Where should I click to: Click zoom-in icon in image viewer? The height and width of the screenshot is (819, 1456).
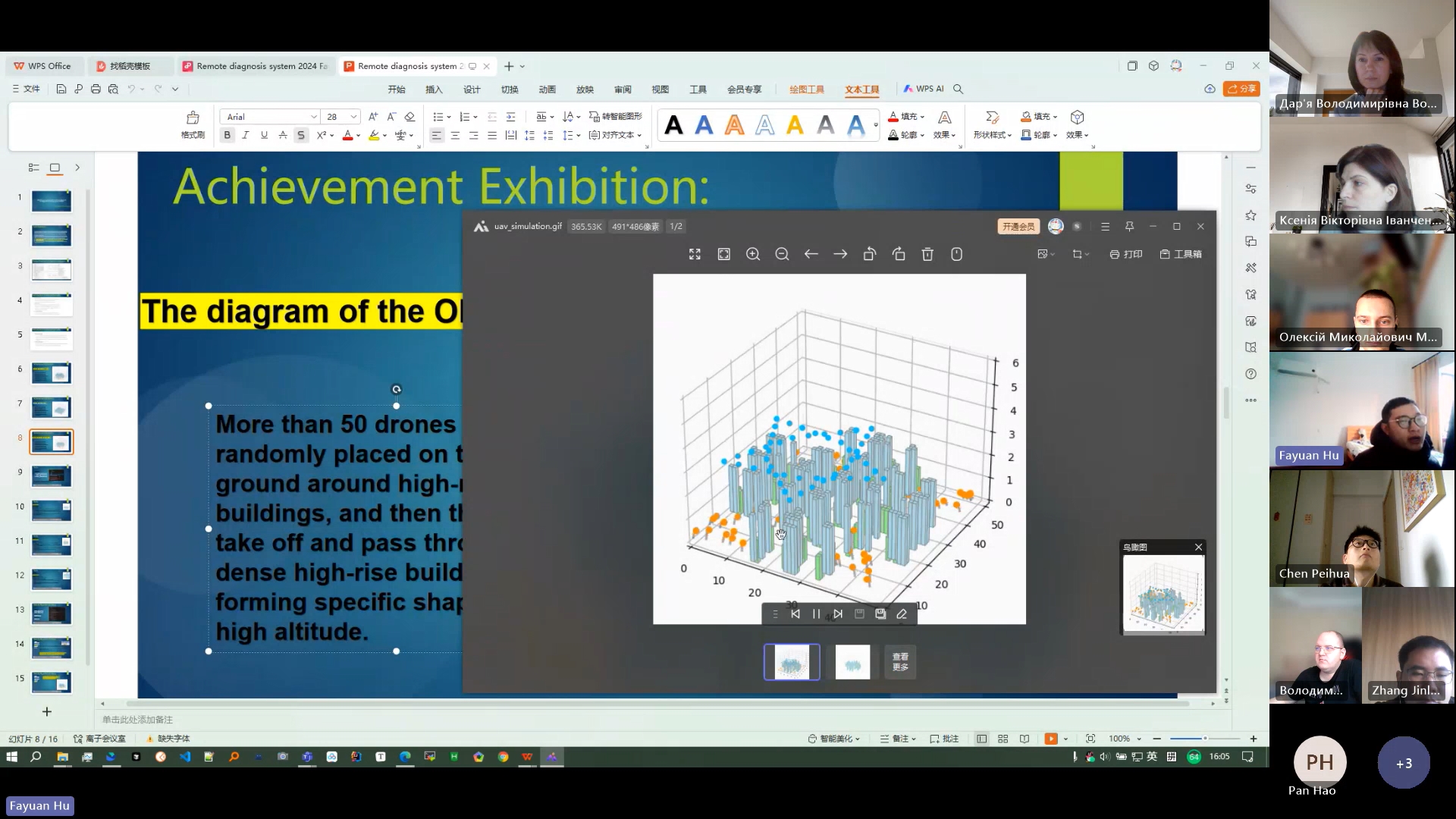coord(753,254)
